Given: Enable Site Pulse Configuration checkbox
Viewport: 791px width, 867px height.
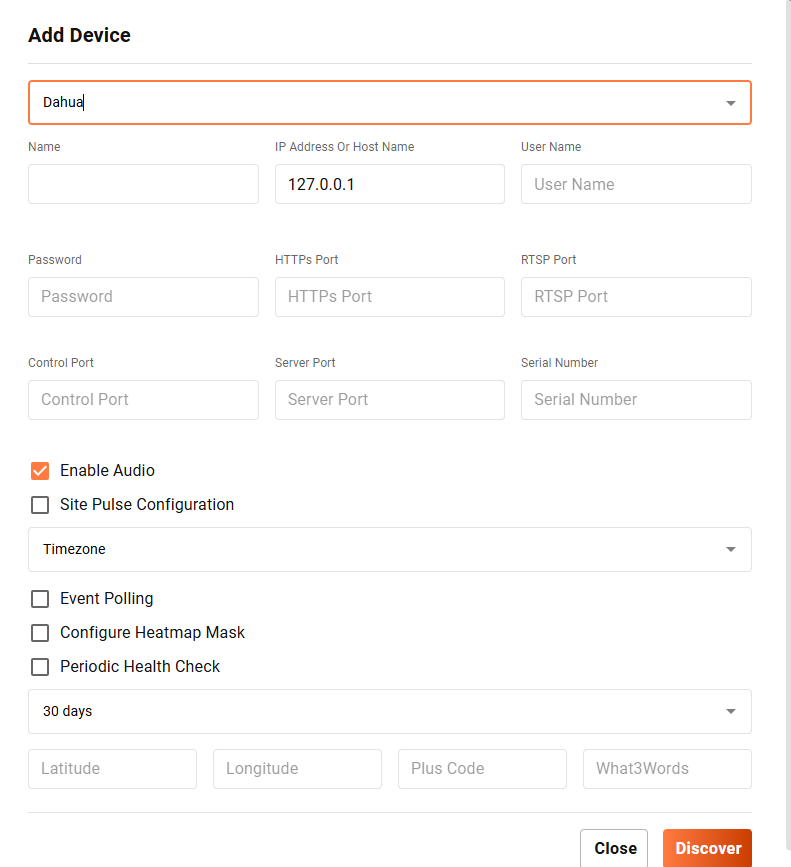Looking at the screenshot, I should click(40, 505).
